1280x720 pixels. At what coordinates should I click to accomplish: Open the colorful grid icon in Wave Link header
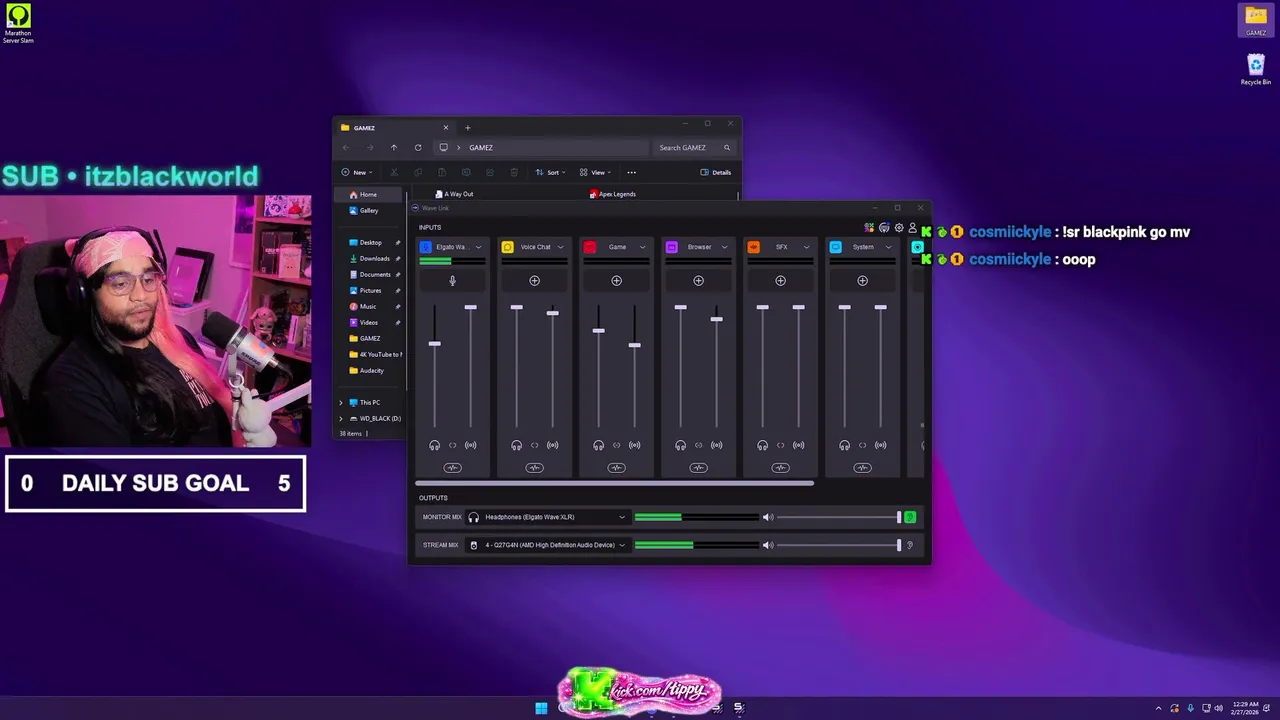[x=869, y=228]
